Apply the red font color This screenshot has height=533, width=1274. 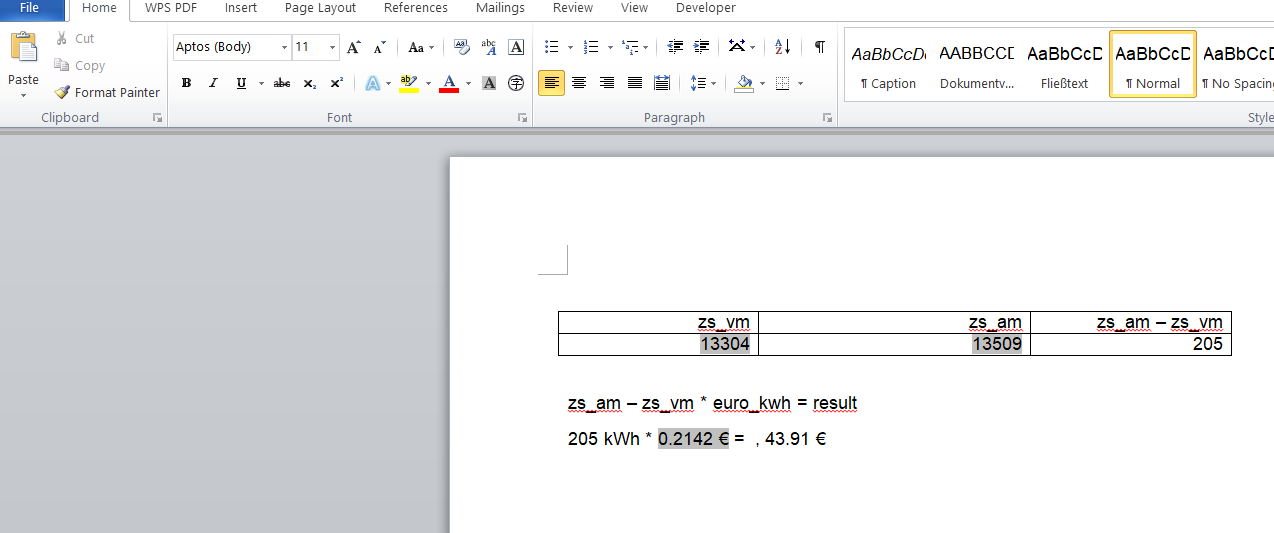(x=449, y=83)
